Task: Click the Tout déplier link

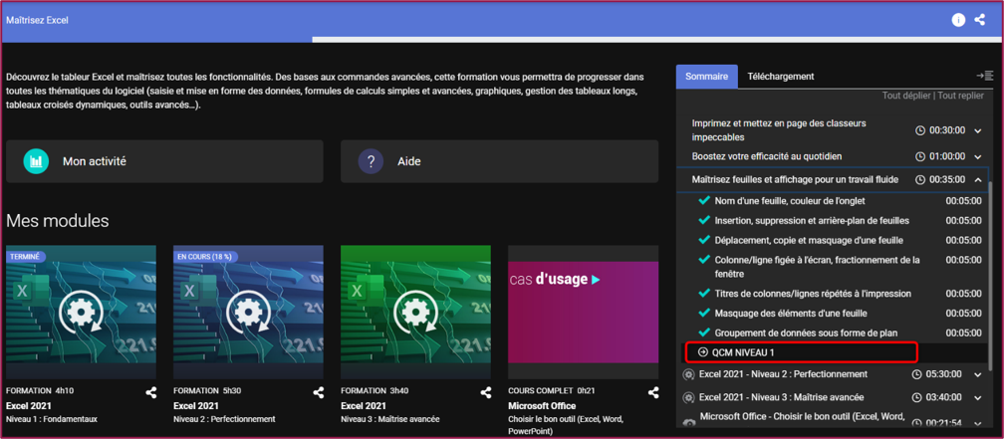Action: [x=906, y=95]
